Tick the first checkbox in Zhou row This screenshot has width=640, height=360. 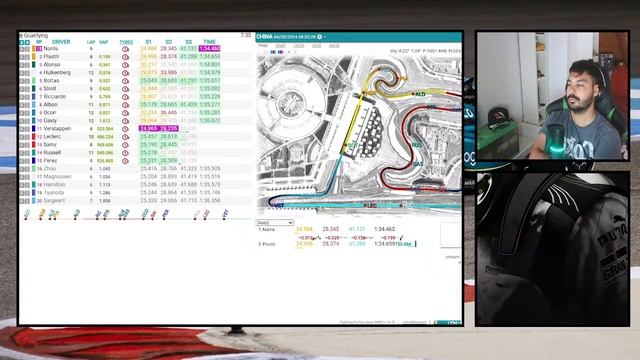tap(22, 169)
